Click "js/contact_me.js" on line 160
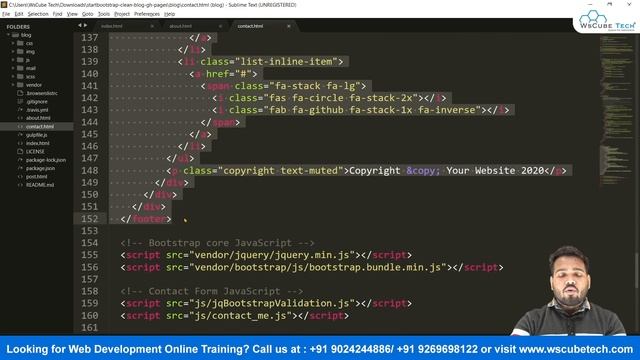The width and height of the screenshot is (640, 360). point(240,316)
